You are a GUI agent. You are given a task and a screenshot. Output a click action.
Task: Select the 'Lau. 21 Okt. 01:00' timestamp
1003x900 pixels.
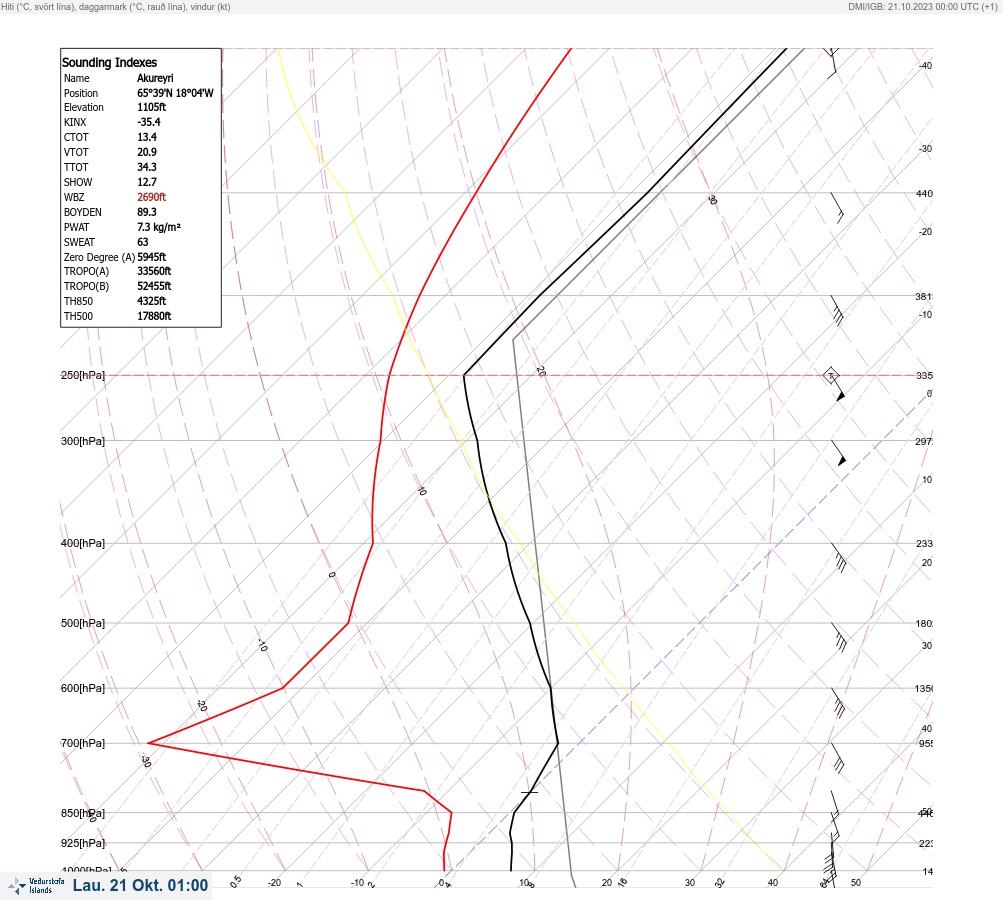point(140,885)
